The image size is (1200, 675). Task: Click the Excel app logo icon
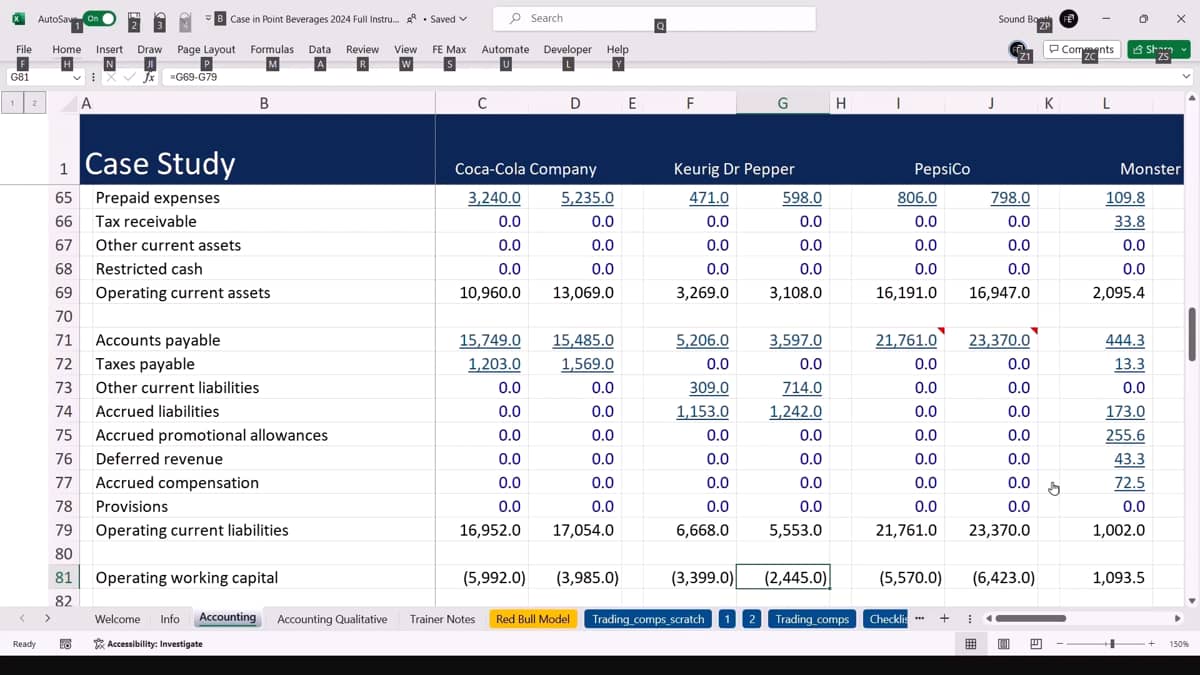pyautogui.click(x=18, y=18)
